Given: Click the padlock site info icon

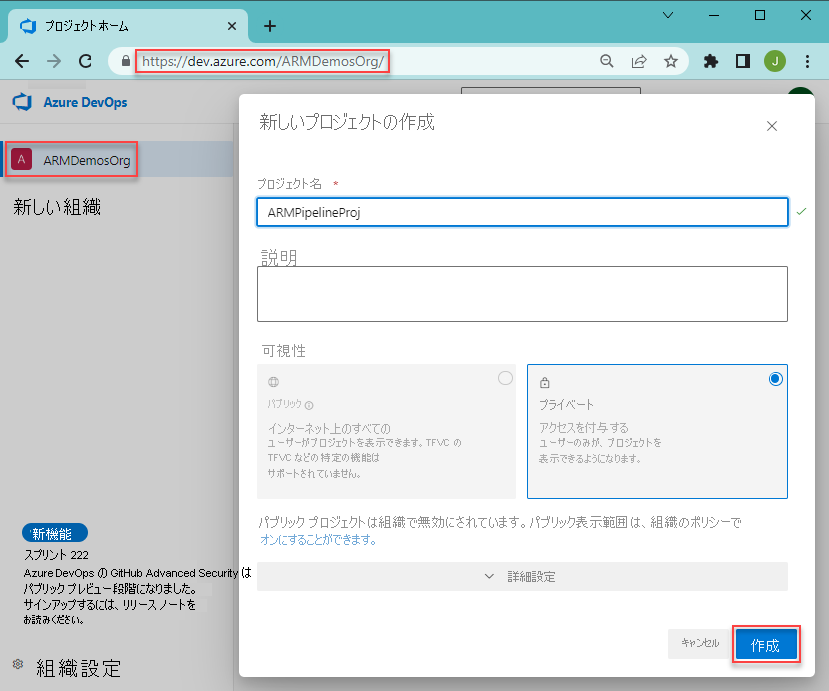Looking at the screenshot, I should tap(125, 61).
